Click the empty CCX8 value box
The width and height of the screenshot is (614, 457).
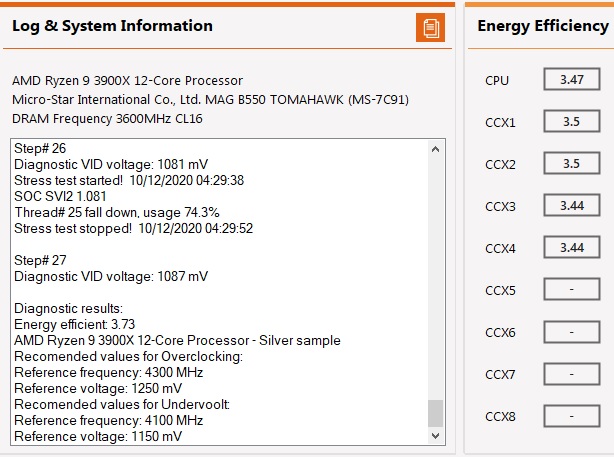pyautogui.click(x=572, y=416)
